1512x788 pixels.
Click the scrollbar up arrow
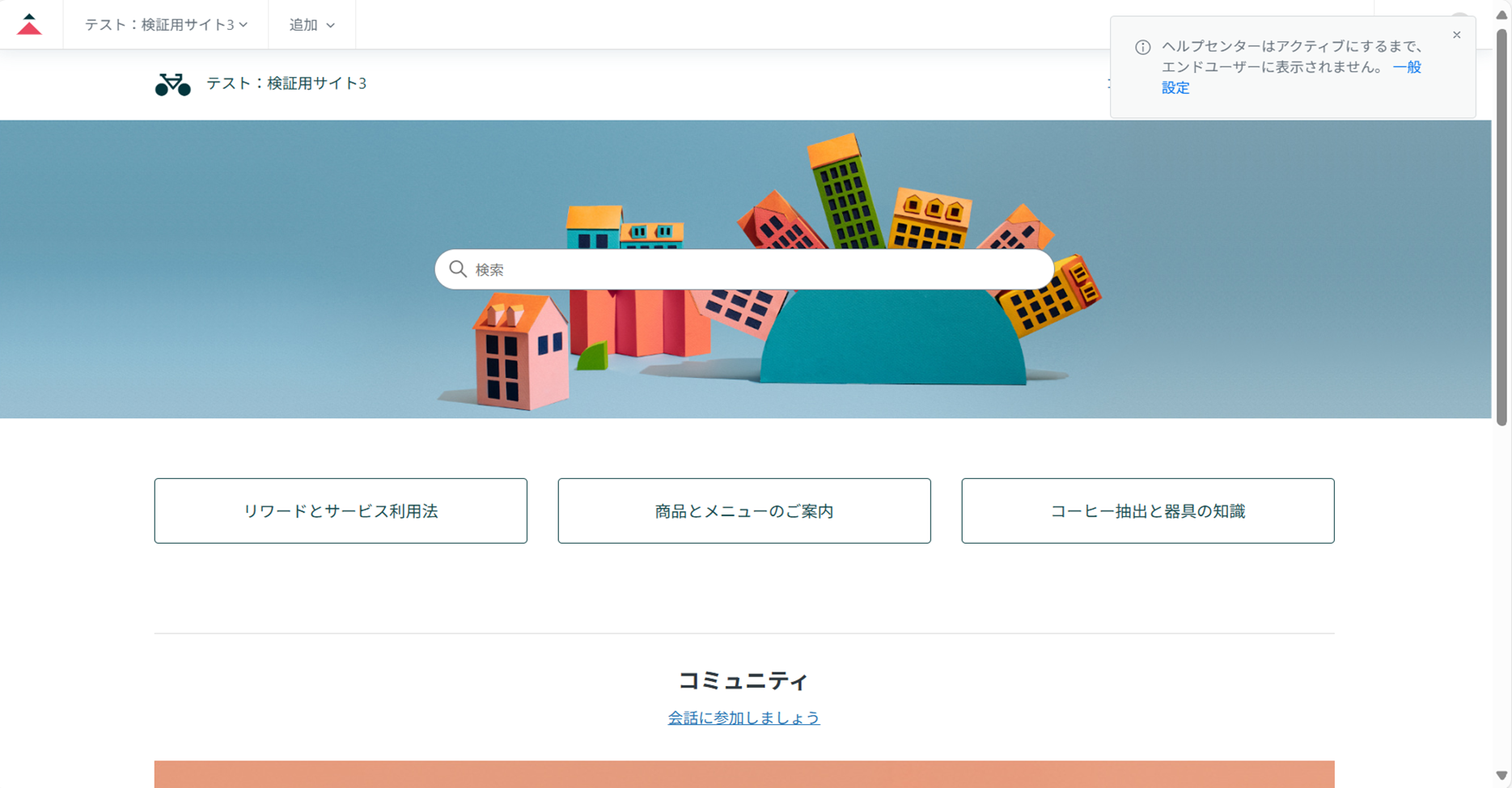coord(1501,15)
